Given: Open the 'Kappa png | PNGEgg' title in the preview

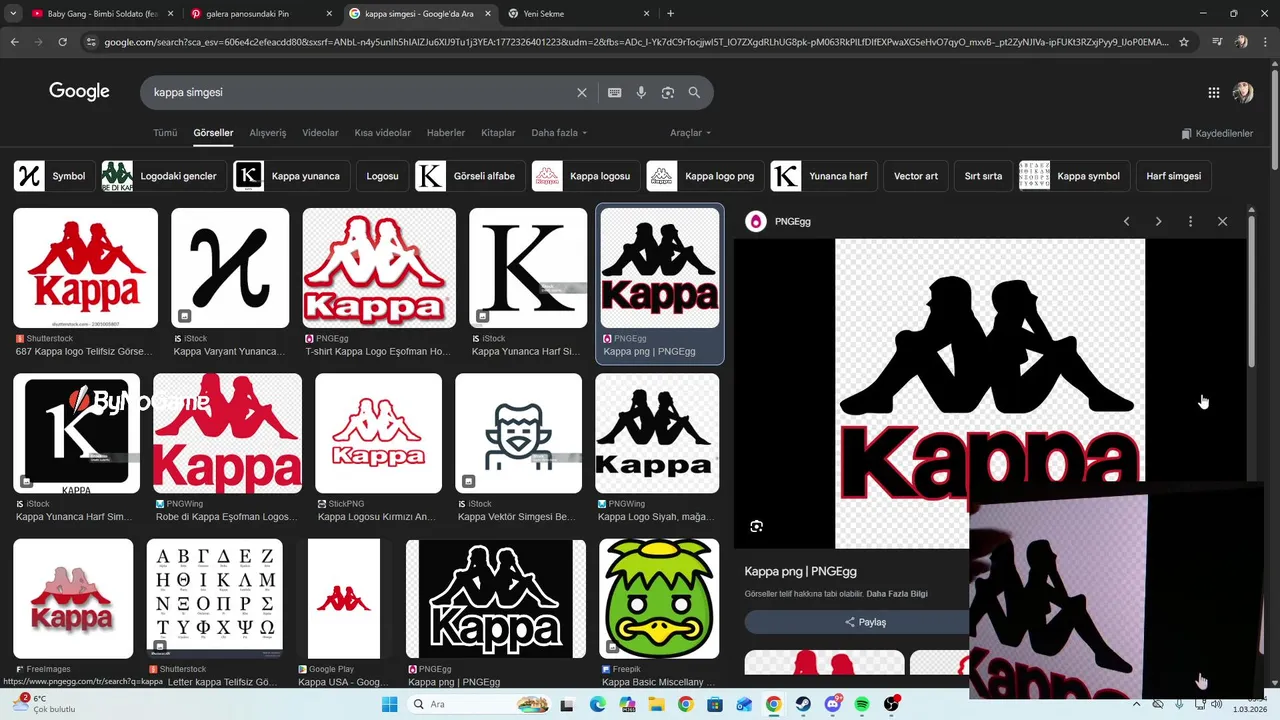Looking at the screenshot, I should pos(800,572).
